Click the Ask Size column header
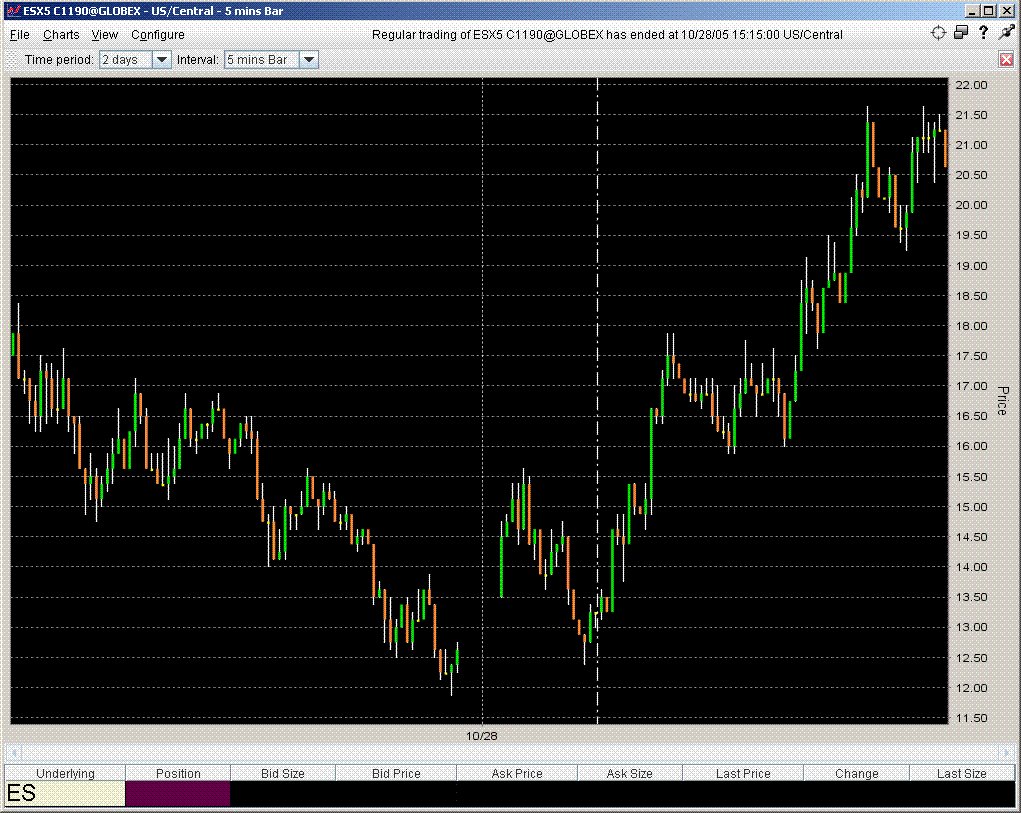 click(x=630, y=773)
